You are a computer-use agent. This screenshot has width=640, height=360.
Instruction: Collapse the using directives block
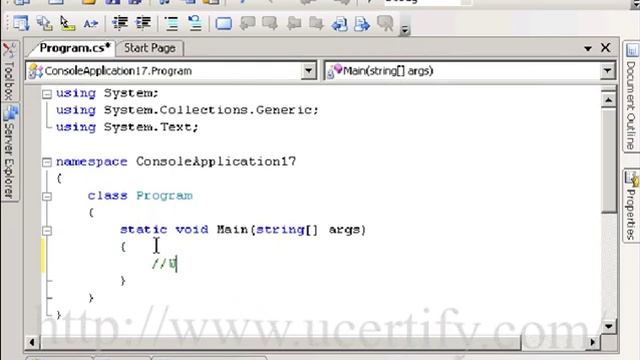pos(47,94)
